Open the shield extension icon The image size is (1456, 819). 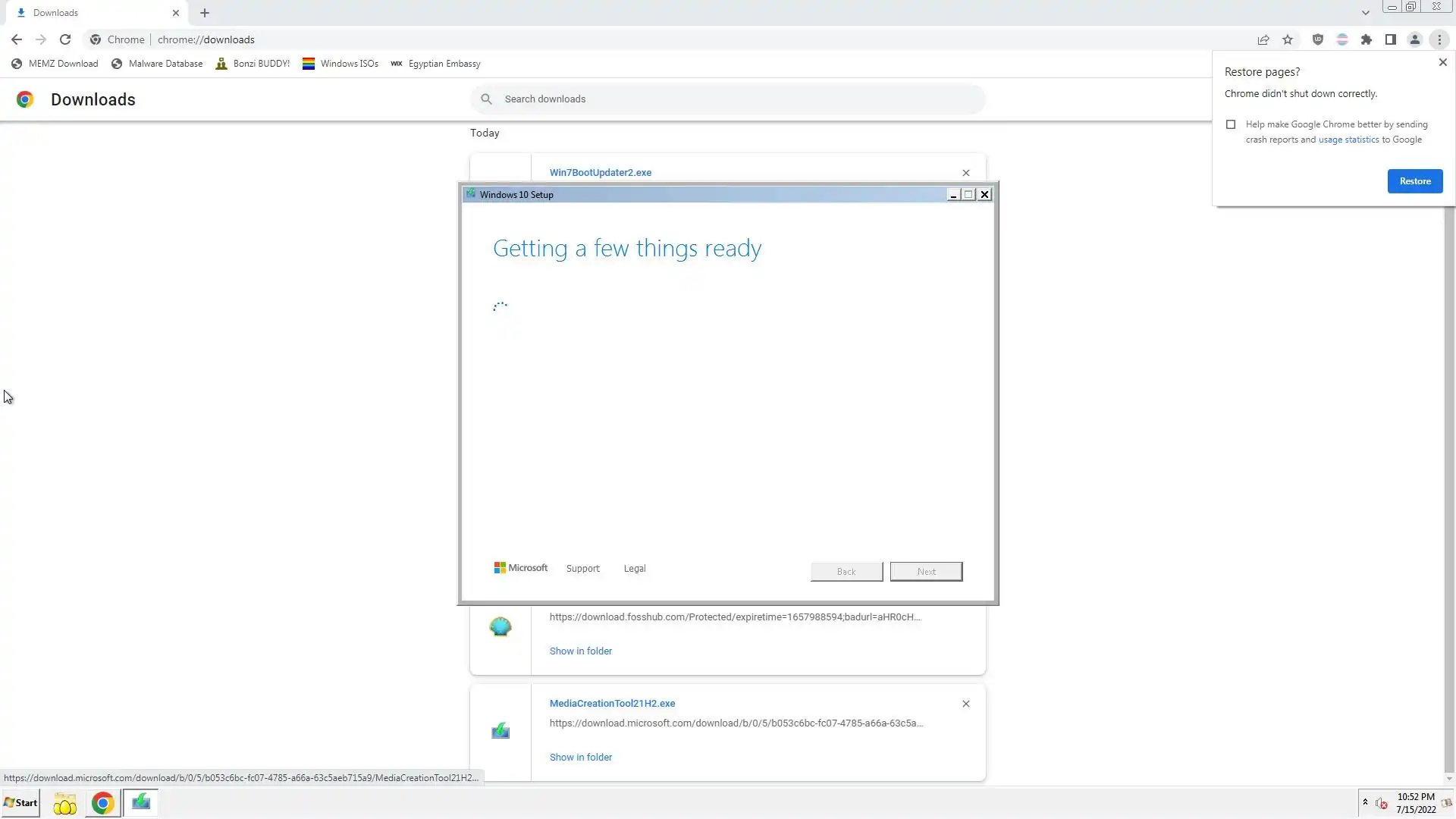click(1318, 39)
